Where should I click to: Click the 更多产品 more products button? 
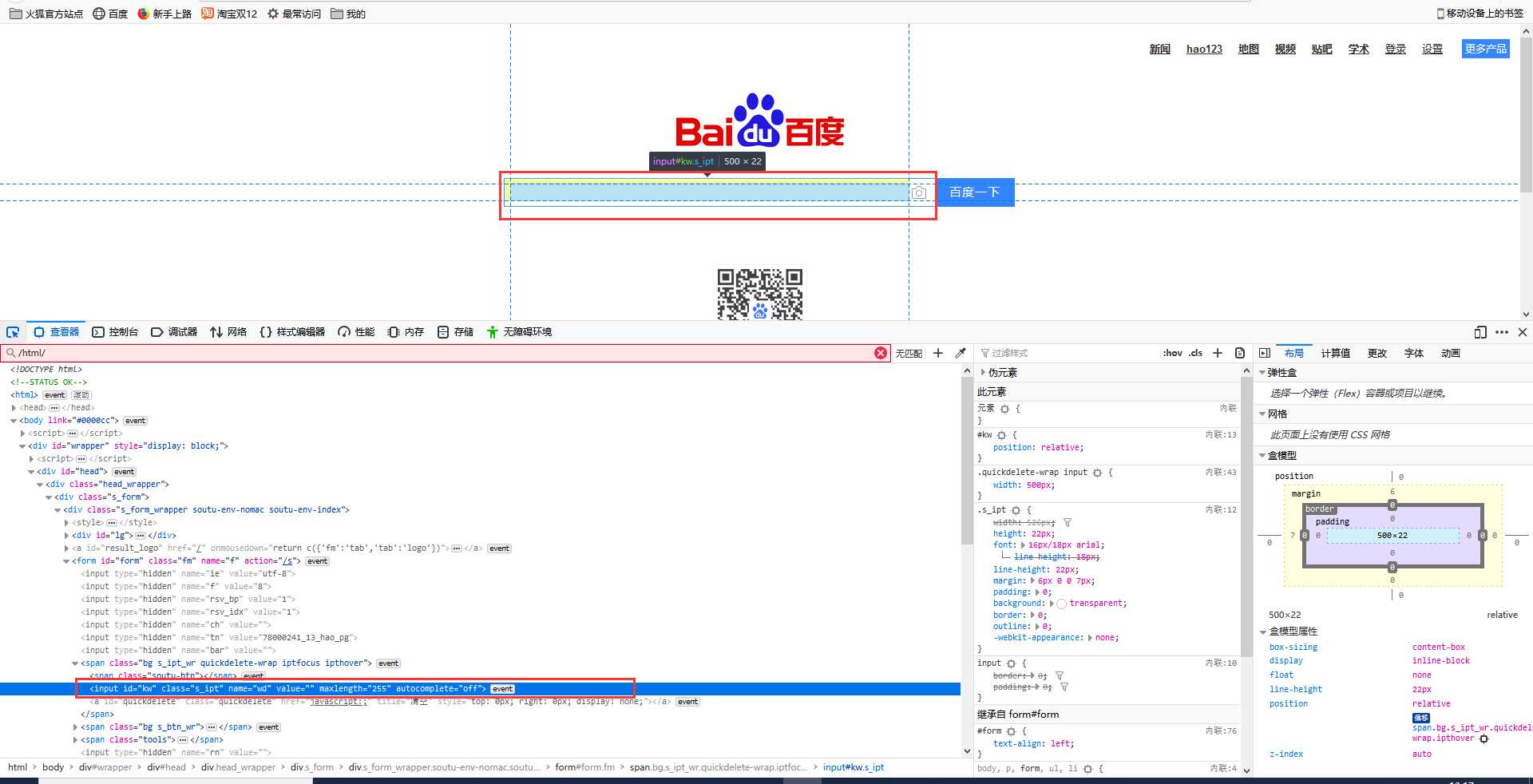[1486, 49]
